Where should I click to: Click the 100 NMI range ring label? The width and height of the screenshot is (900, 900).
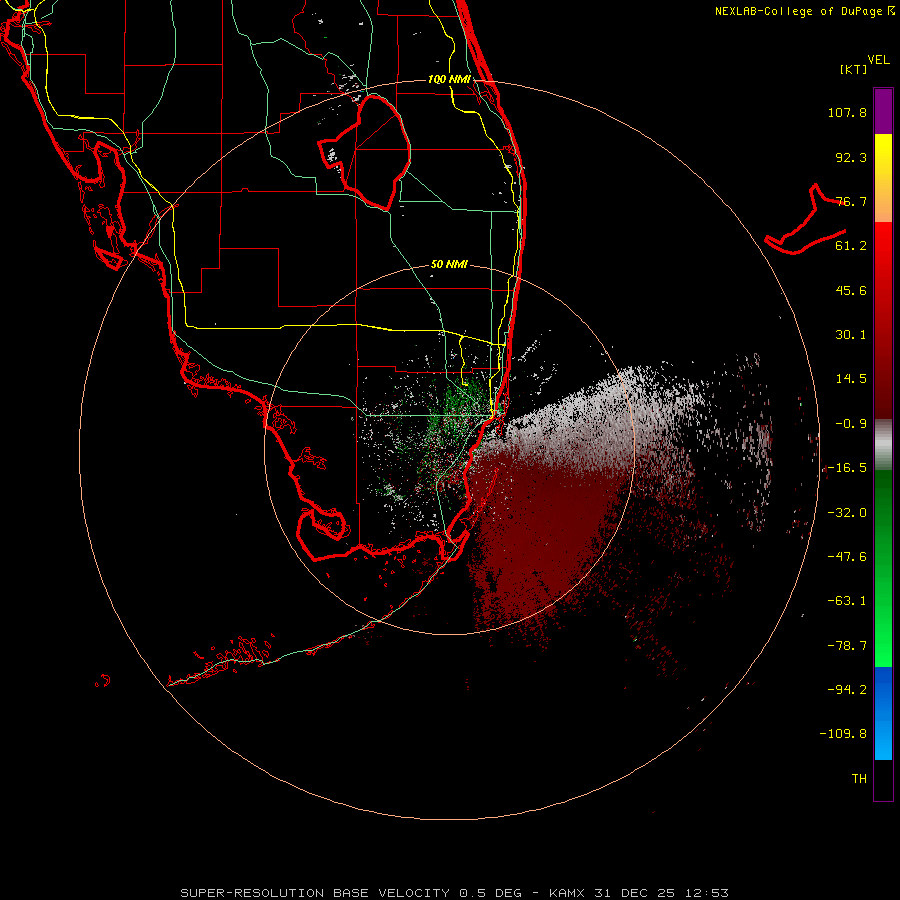click(x=449, y=79)
